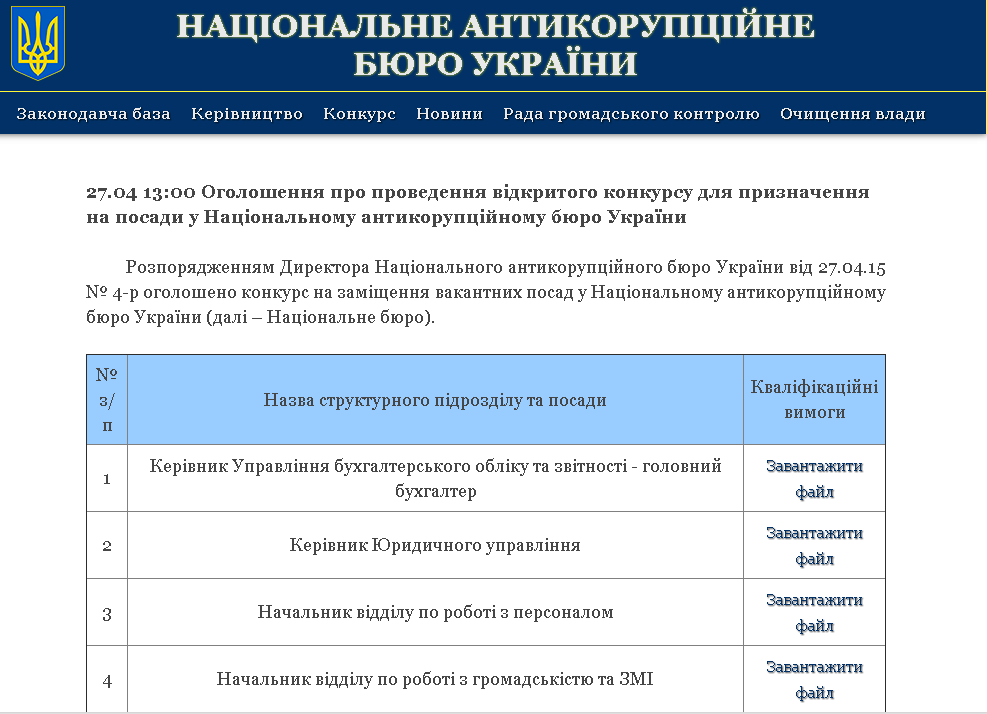The height and width of the screenshot is (714, 987).
Task: Go to the "Керівництво" section
Action: [247, 114]
